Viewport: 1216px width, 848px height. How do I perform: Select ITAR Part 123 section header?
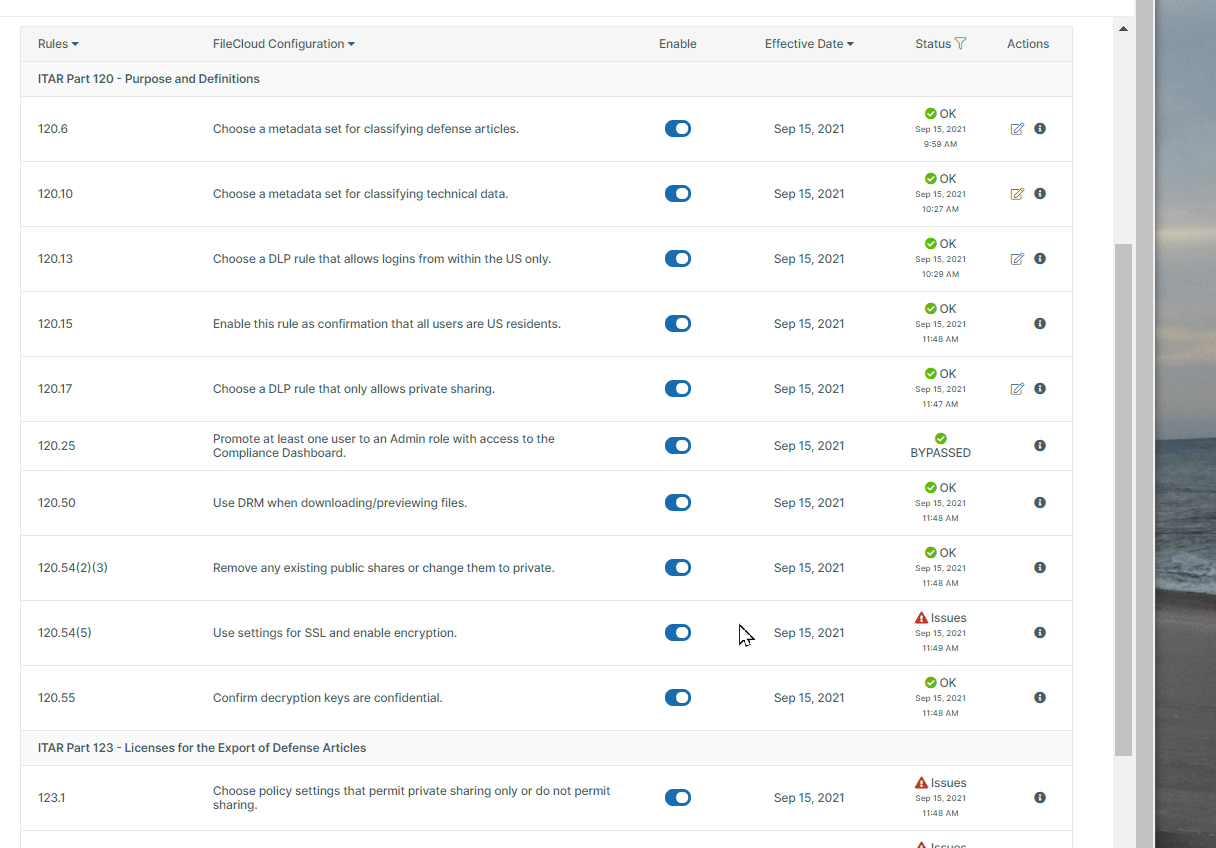pos(202,748)
